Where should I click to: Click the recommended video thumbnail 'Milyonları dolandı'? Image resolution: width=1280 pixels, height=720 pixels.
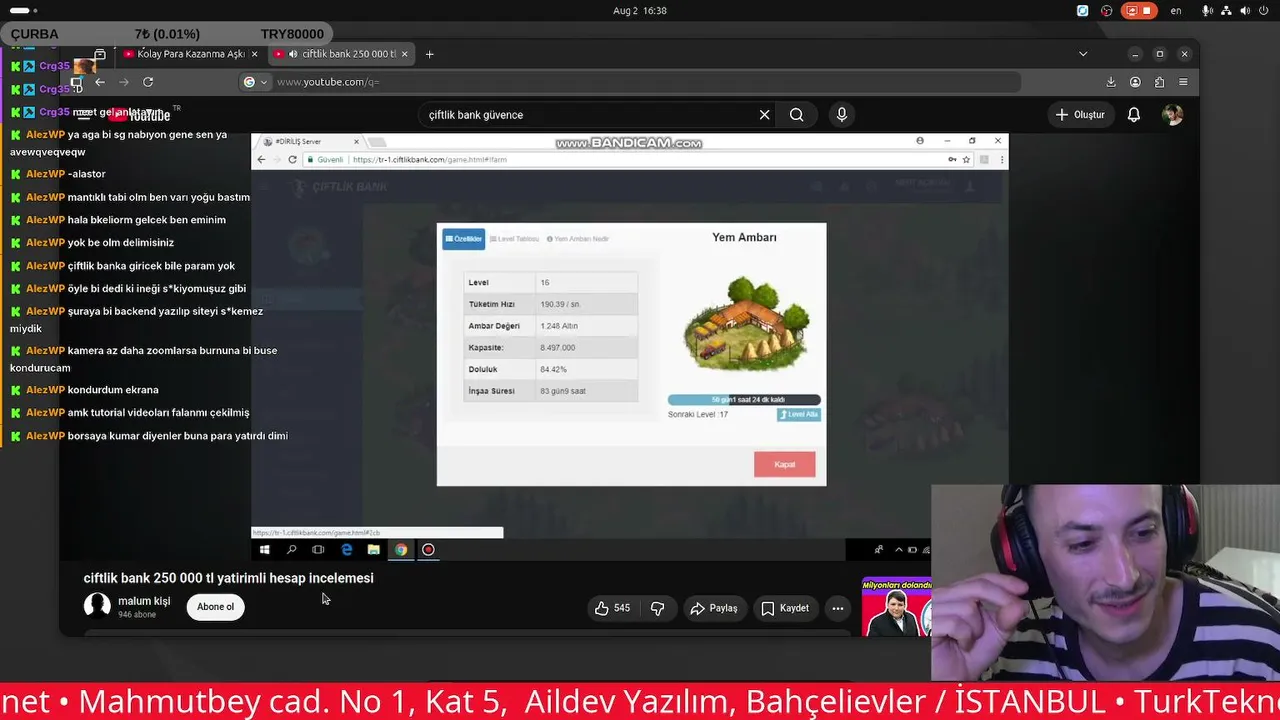pos(896,607)
